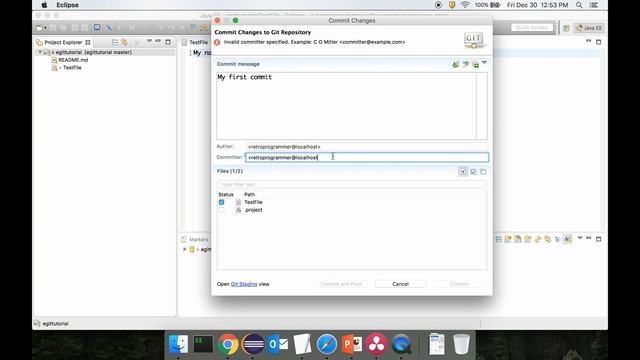Click into the commit message text area

[346, 106]
